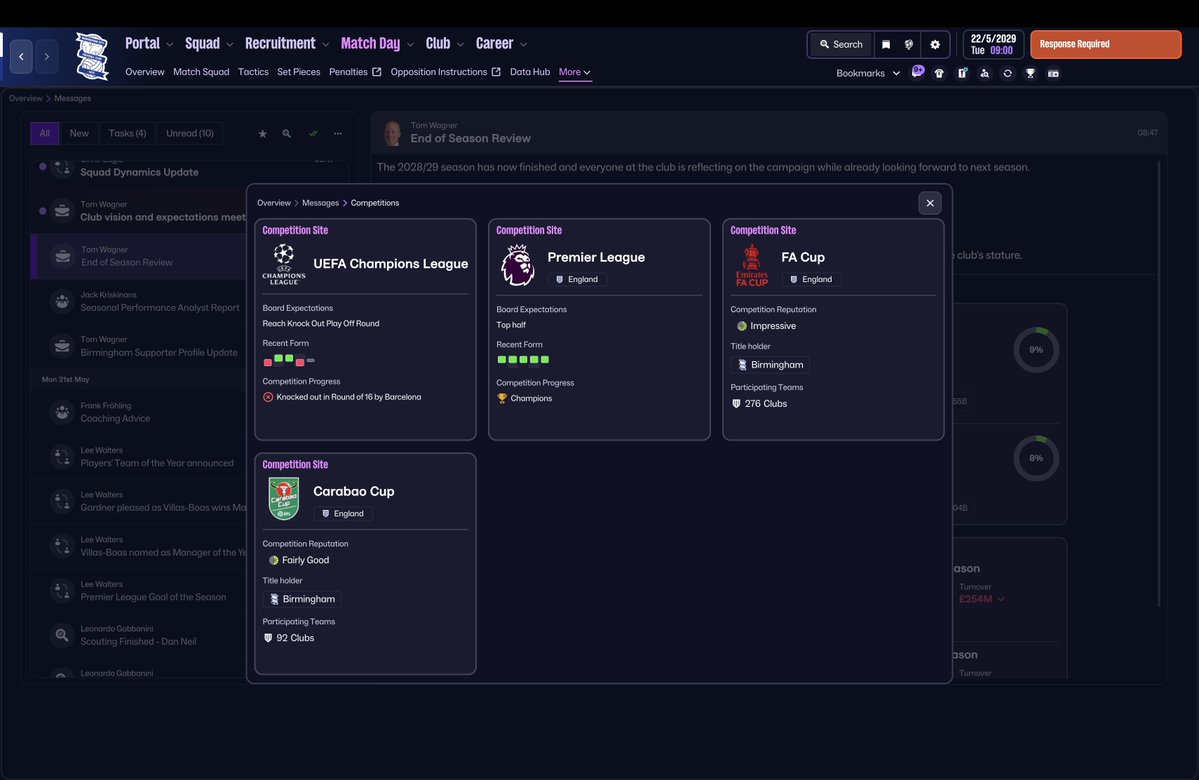Click the England tag under FA Cup
The width and height of the screenshot is (1199, 780).
point(811,279)
